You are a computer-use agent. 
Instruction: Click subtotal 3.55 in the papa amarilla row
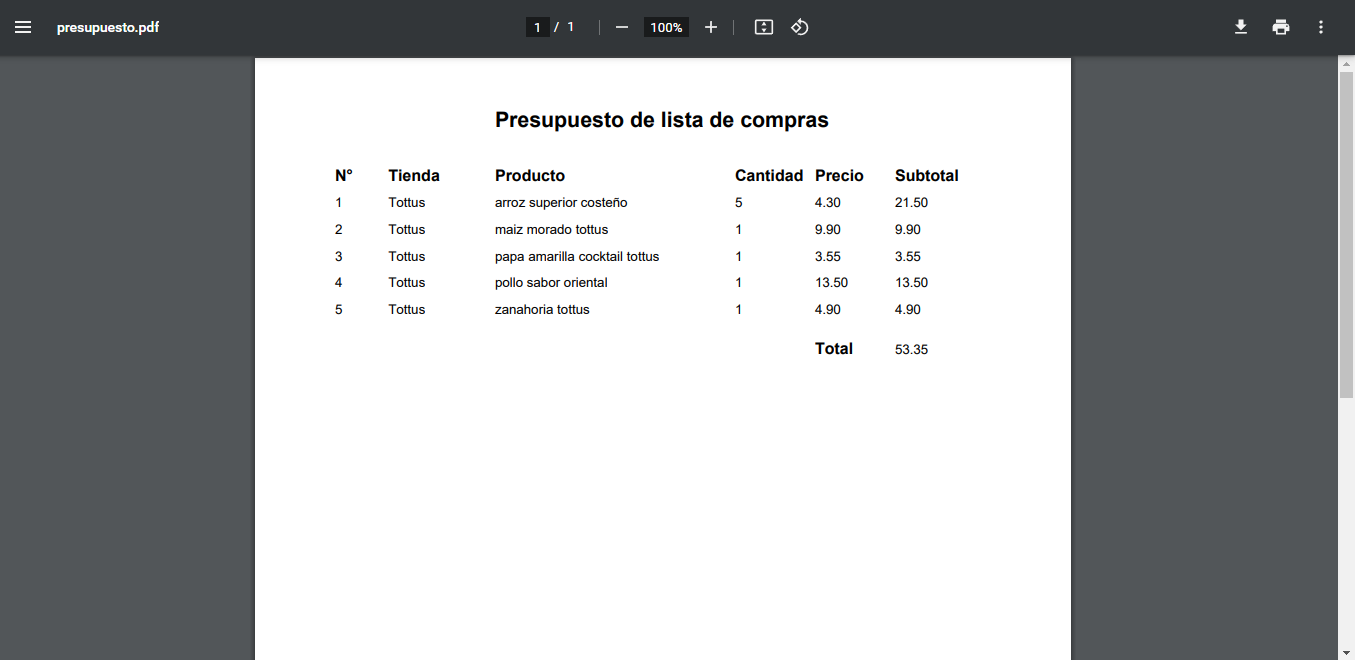[908, 256]
